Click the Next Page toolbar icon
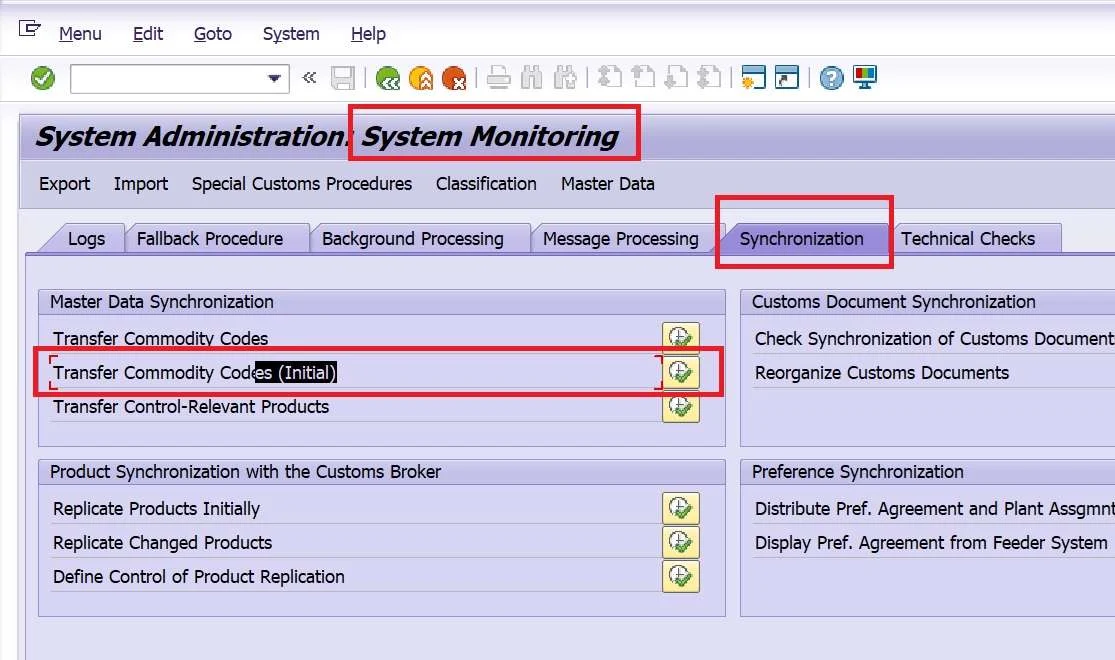This screenshot has width=1115, height=660. tap(676, 77)
